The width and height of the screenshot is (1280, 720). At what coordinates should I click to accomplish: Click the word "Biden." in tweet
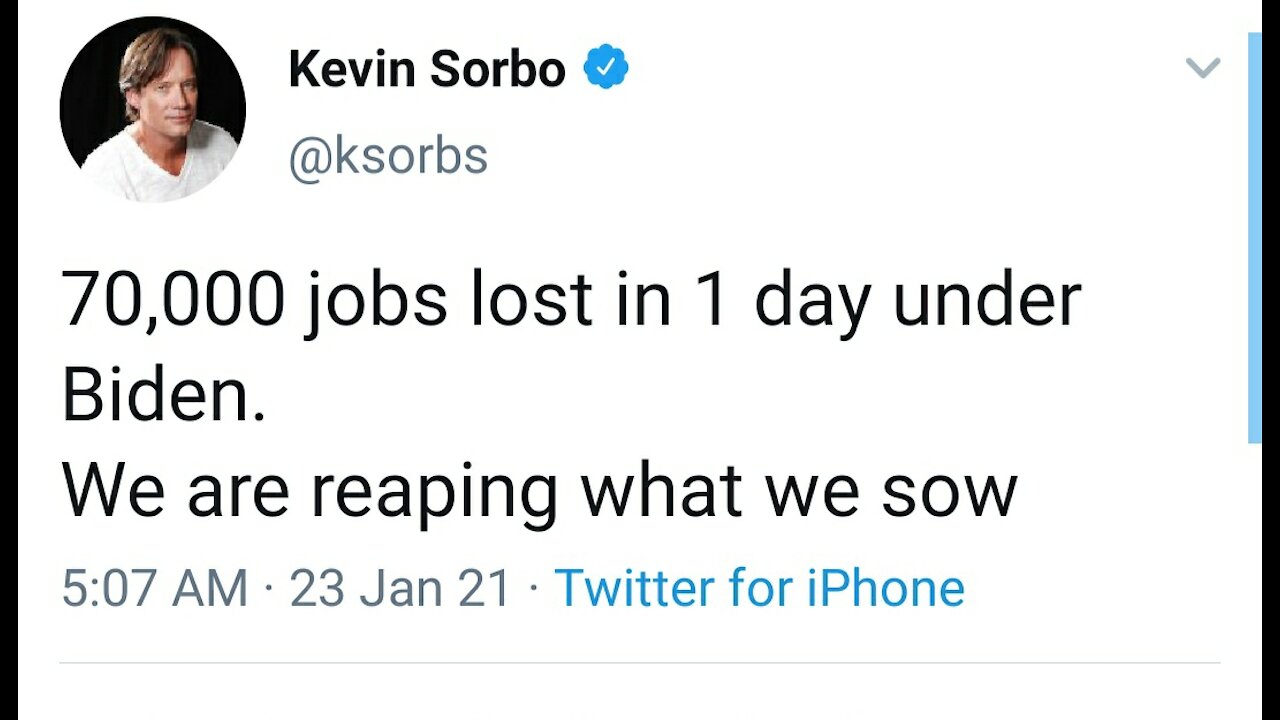[x=164, y=395]
